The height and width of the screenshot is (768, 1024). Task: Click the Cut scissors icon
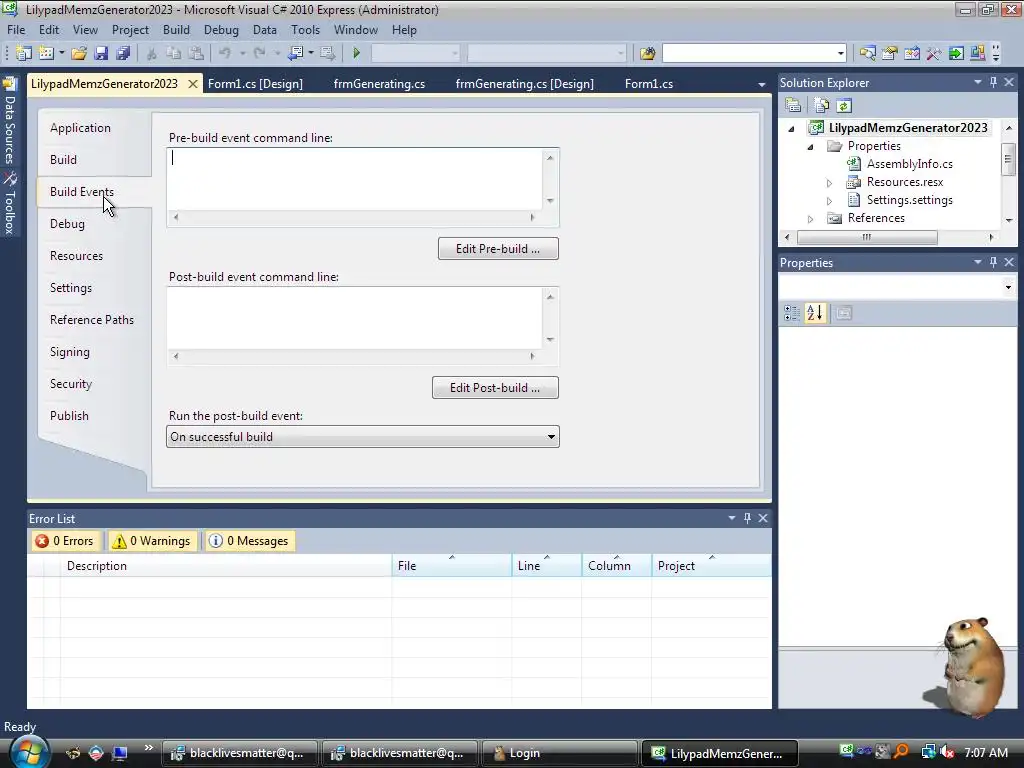[x=152, y=53]
